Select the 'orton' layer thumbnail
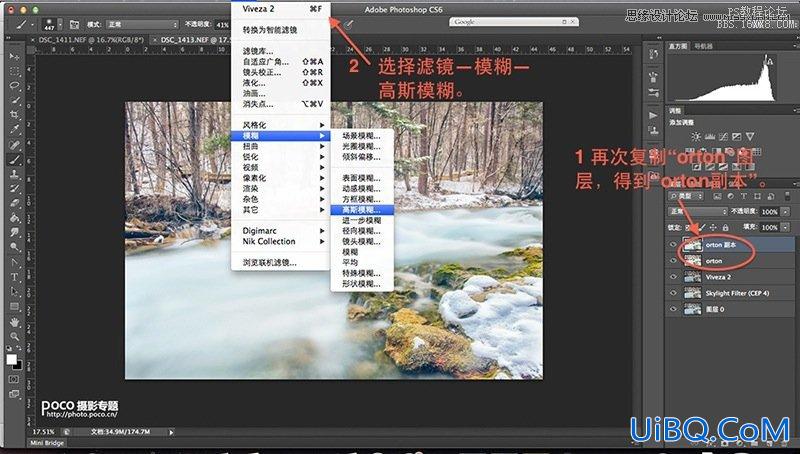The image size is (800, 454). coord(692,261)
